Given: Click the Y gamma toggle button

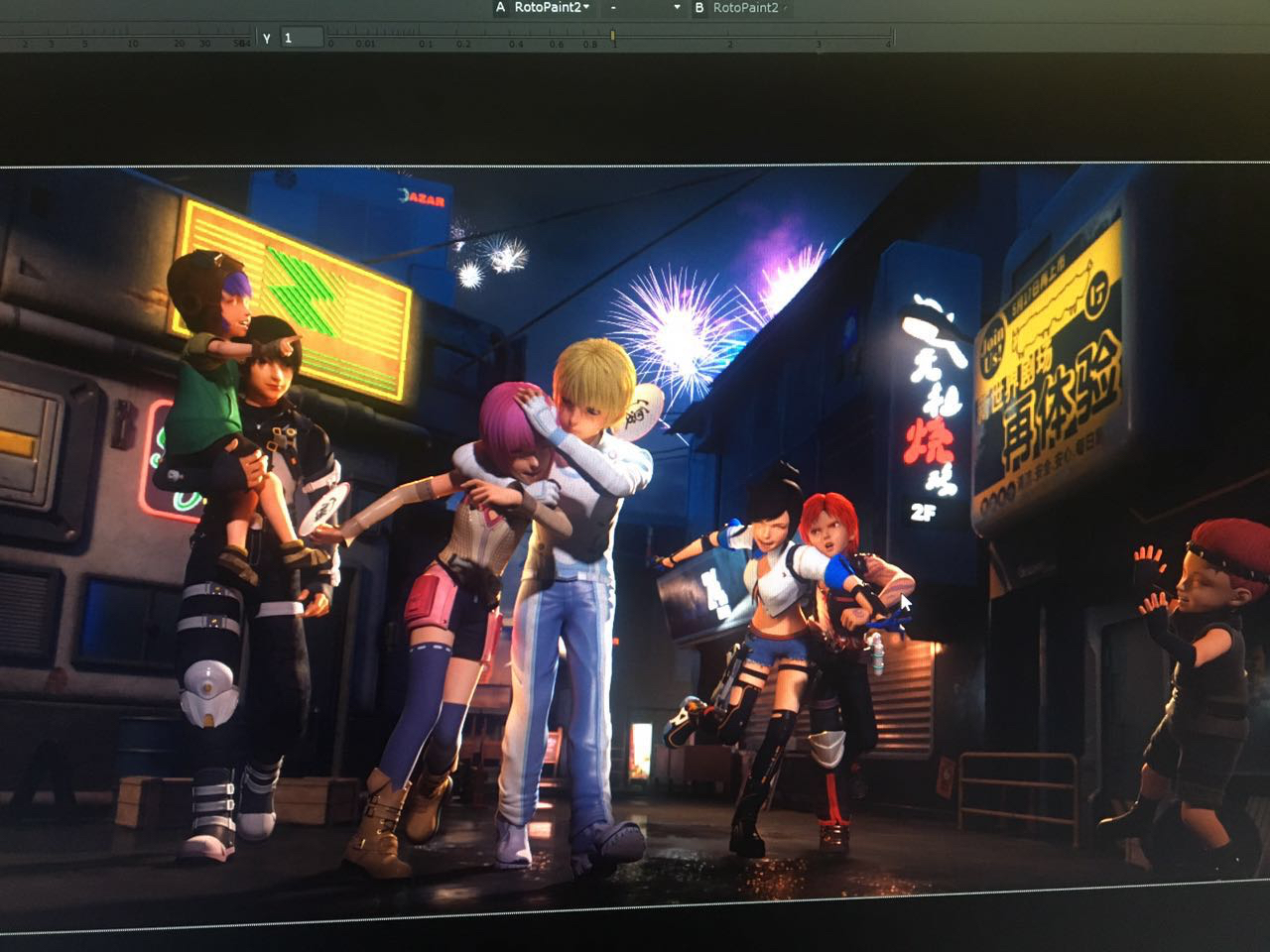Looking at the screenshot, I should pos(267,38).
